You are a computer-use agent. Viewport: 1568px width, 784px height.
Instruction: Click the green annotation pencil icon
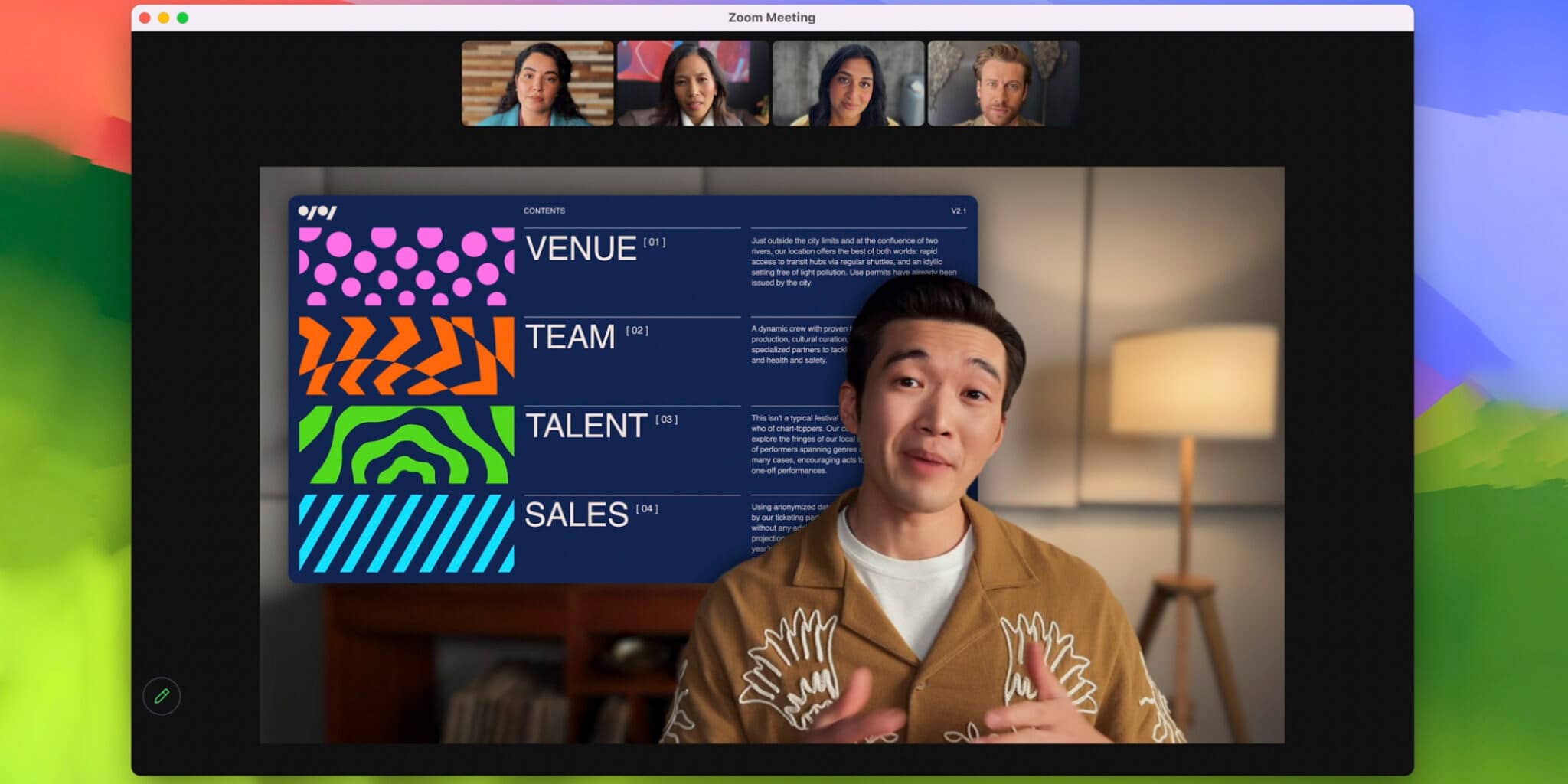pos(162,696)
